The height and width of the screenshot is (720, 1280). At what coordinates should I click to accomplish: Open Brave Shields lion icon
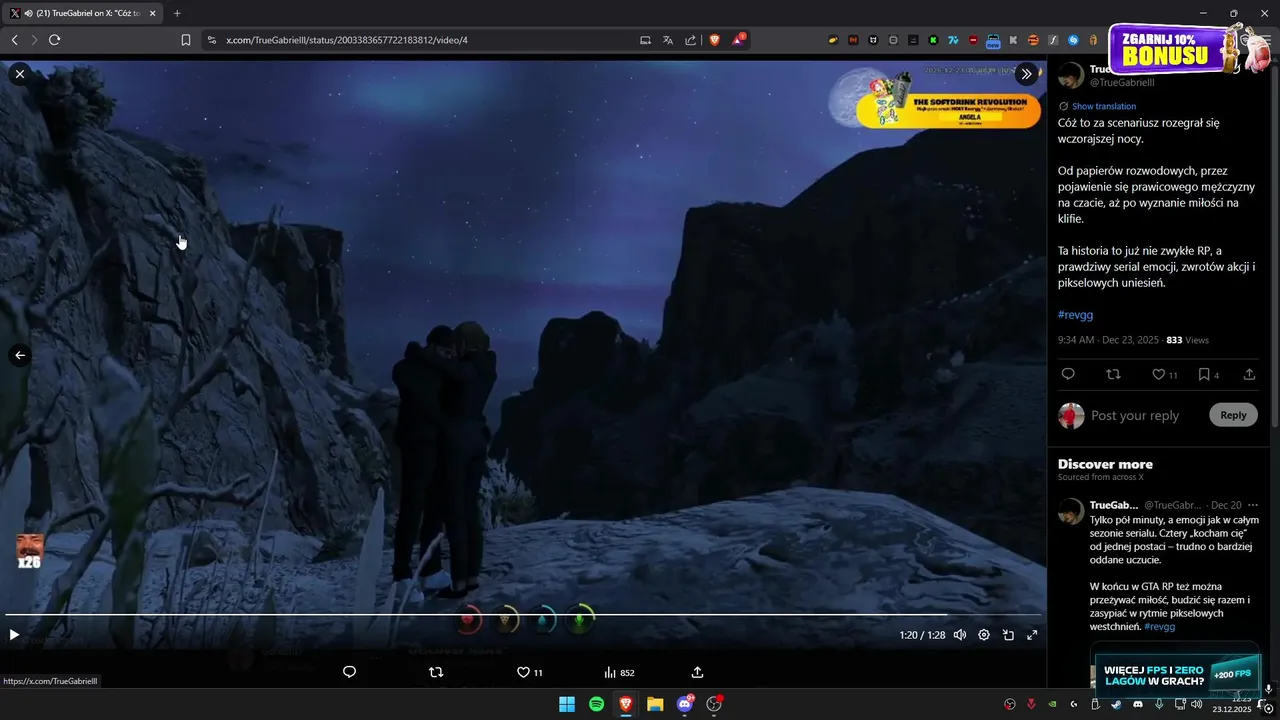coord(714,40)
